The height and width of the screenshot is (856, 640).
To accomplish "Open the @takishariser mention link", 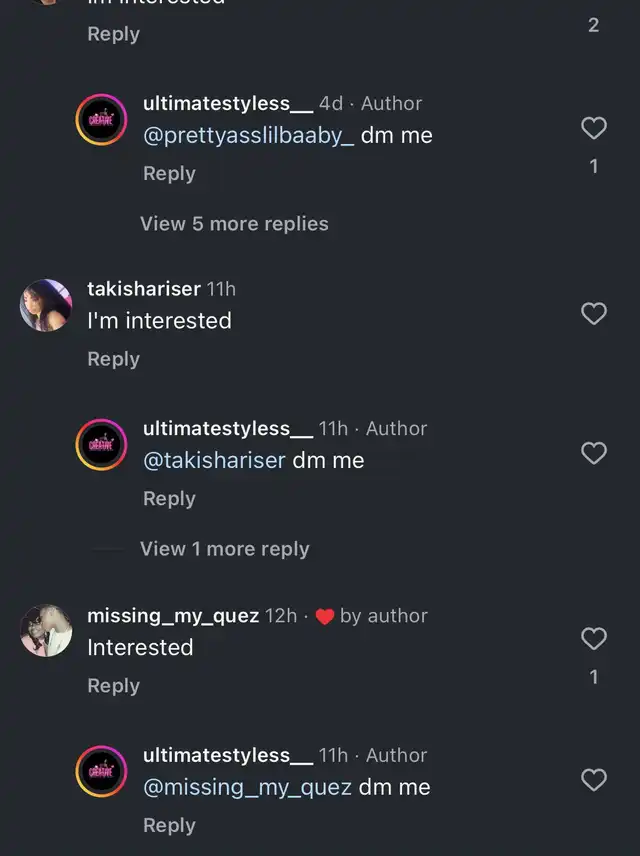I will [214, 461].
